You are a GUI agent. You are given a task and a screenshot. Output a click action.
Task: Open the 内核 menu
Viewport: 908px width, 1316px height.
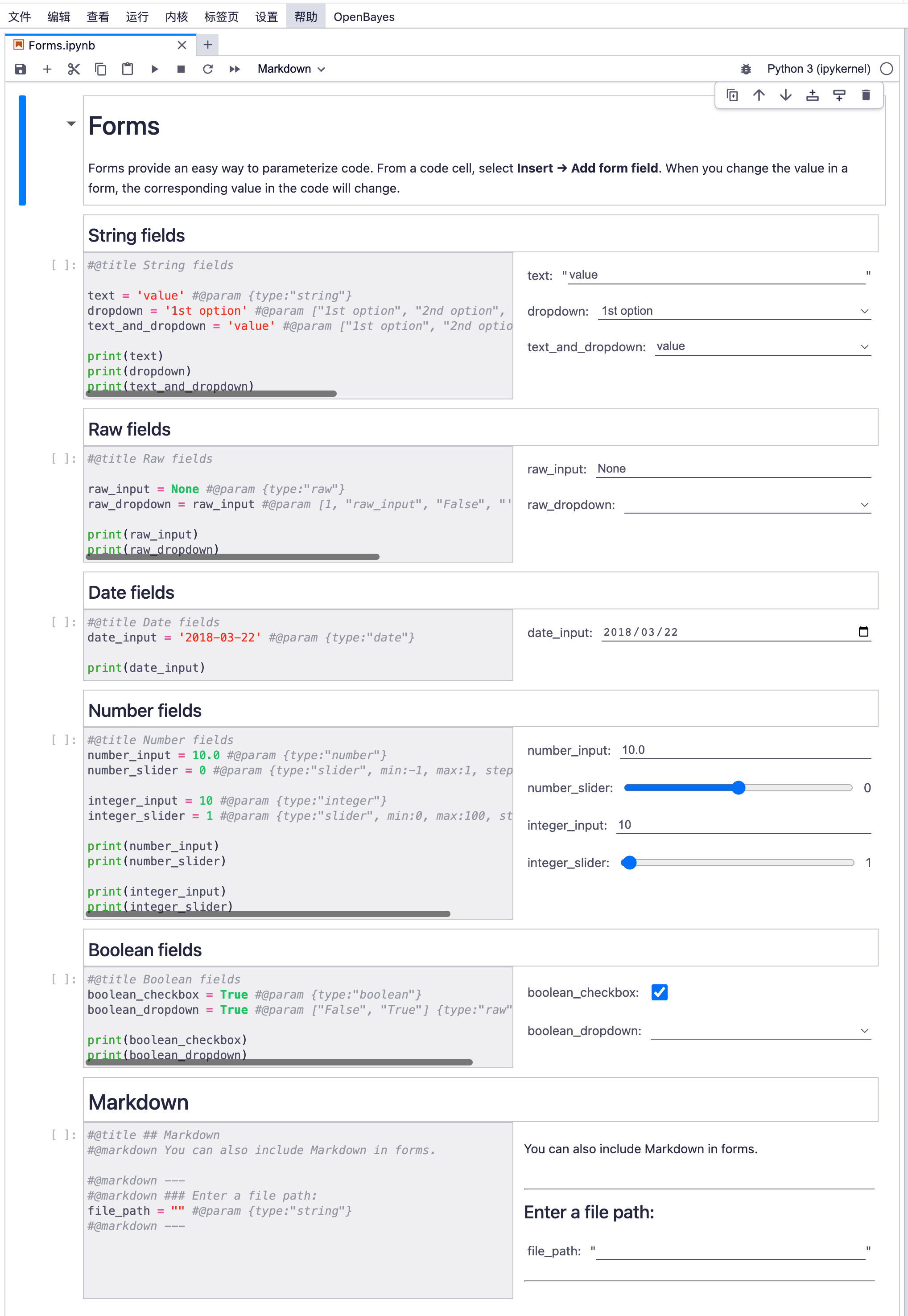176,17
